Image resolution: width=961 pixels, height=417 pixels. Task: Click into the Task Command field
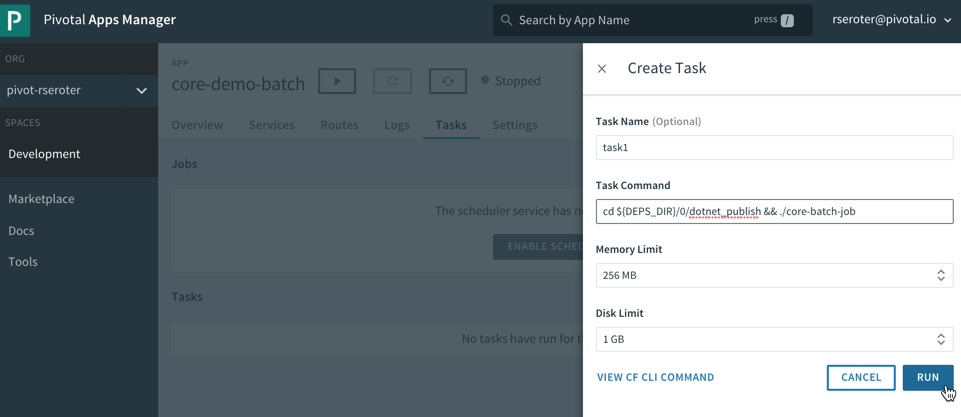[x=773, y=211]
